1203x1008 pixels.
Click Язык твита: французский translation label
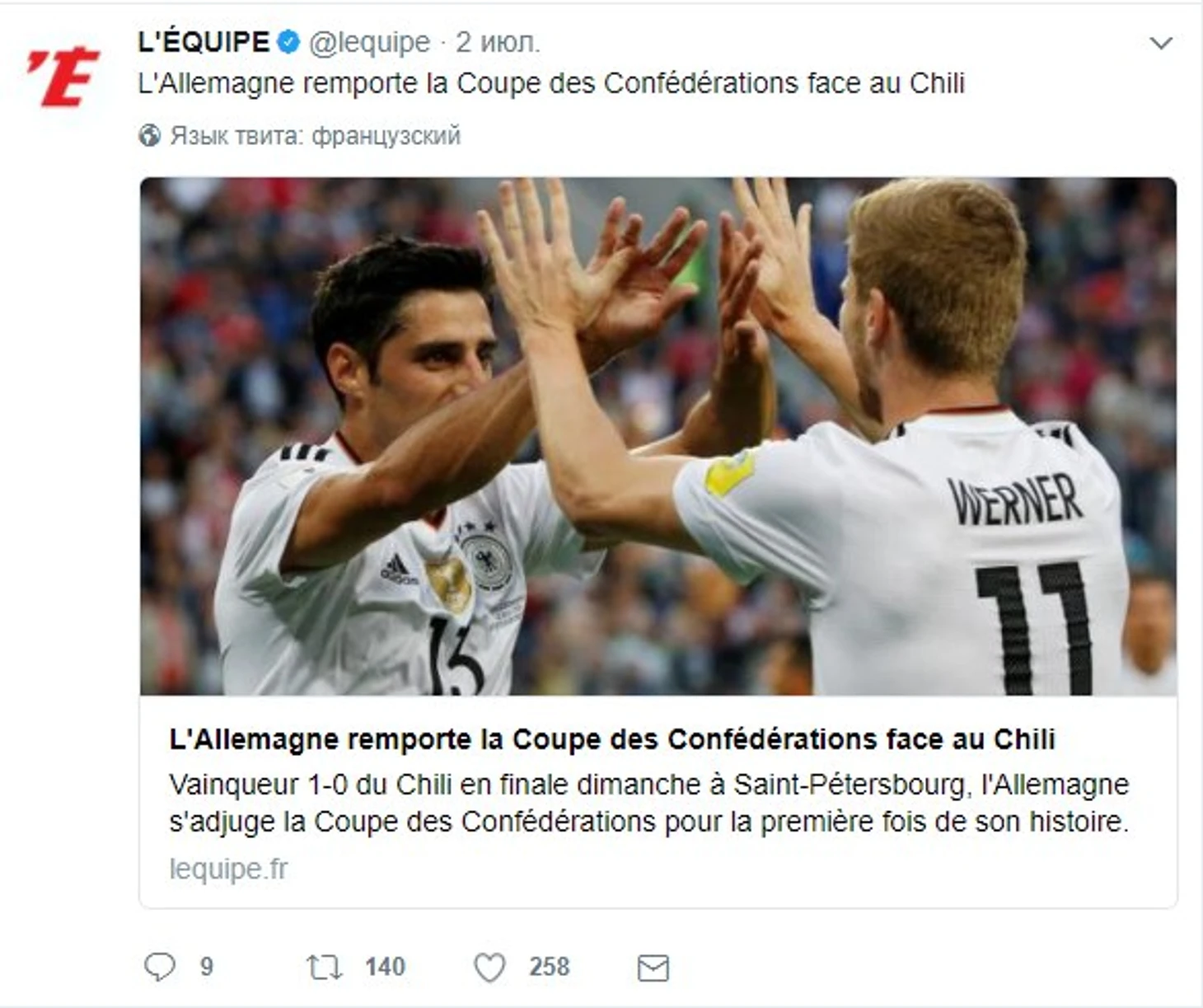pyautogui.click(x=316, y=136)
